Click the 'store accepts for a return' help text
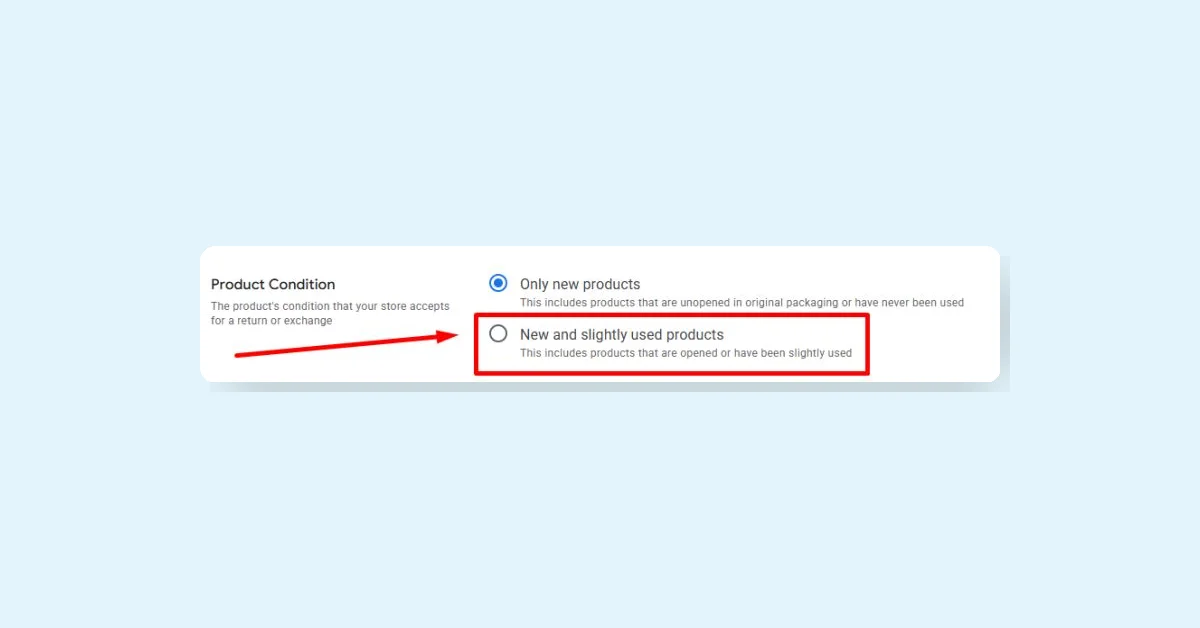The image size is (1200, 628). [330, 313]
